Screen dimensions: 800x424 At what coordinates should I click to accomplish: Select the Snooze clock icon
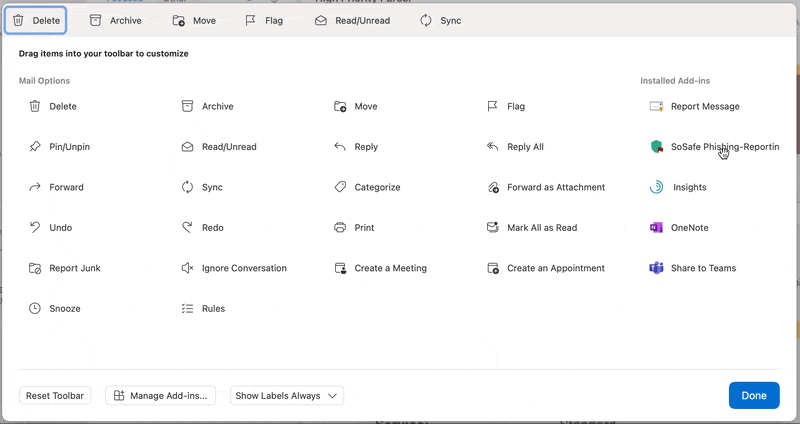coord(35,309)
